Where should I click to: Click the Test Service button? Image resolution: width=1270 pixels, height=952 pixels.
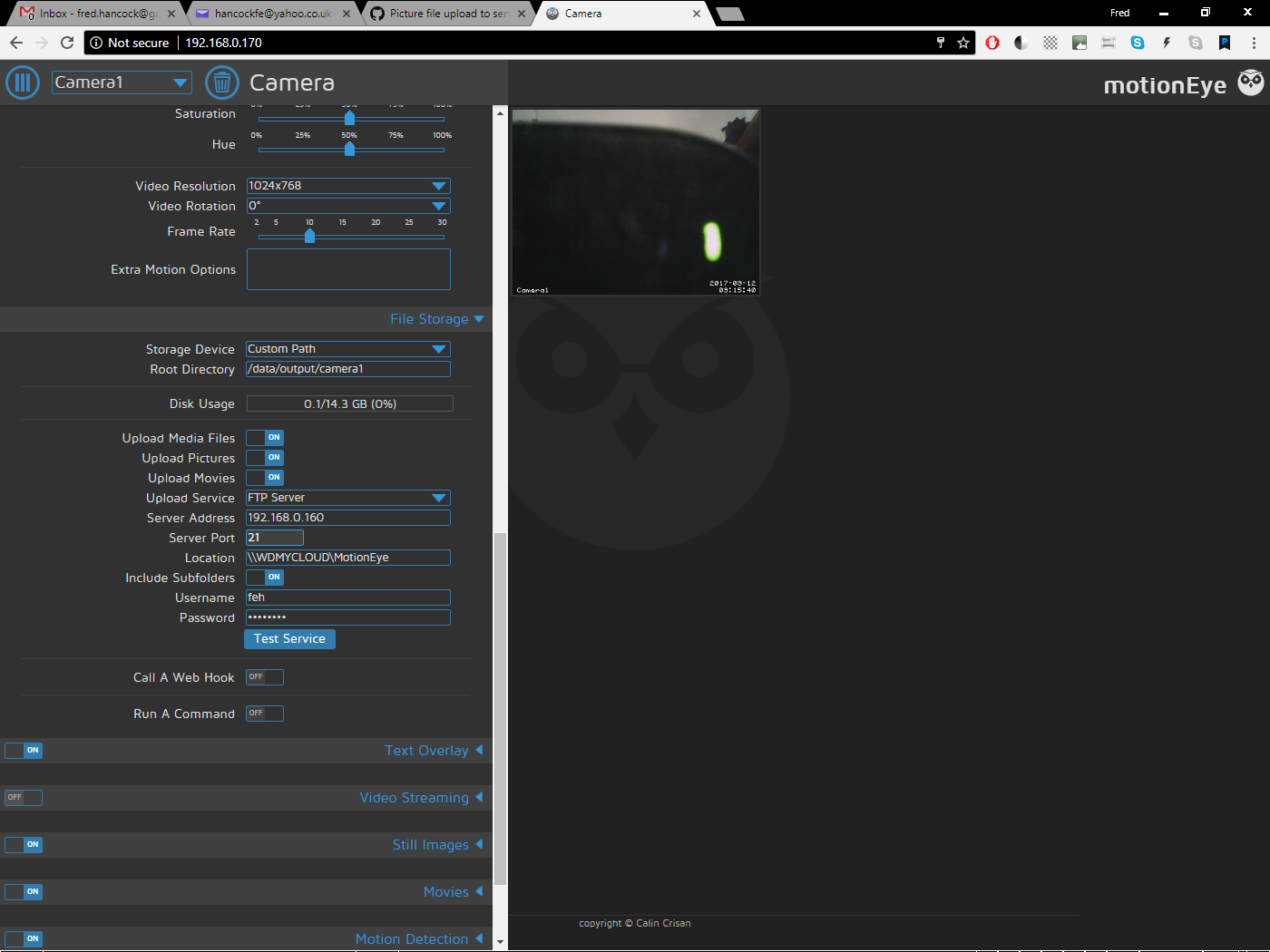pyautogui.click(x=290, y=639)
